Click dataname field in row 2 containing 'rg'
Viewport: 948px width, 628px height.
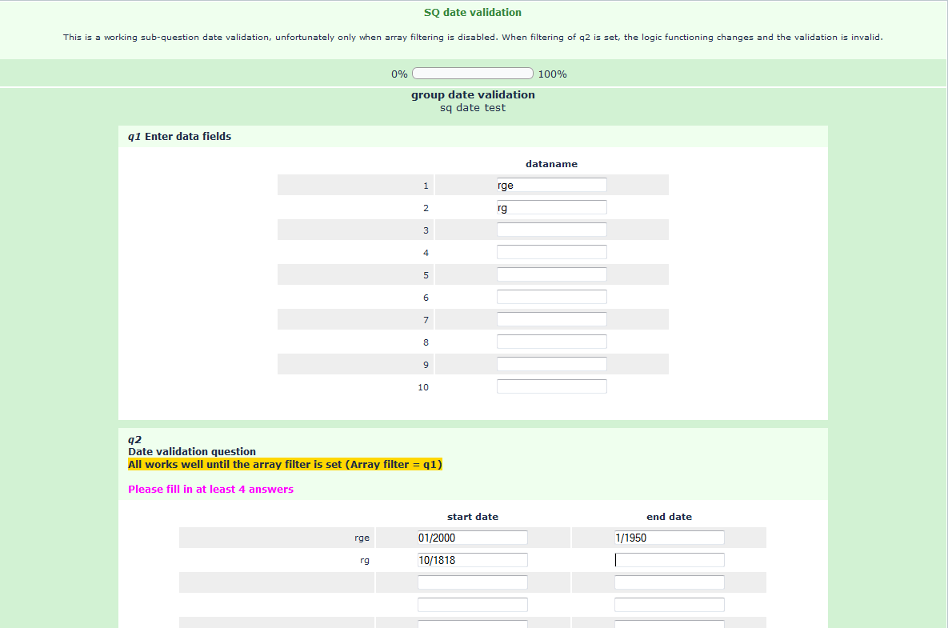(x=551, y=208)
